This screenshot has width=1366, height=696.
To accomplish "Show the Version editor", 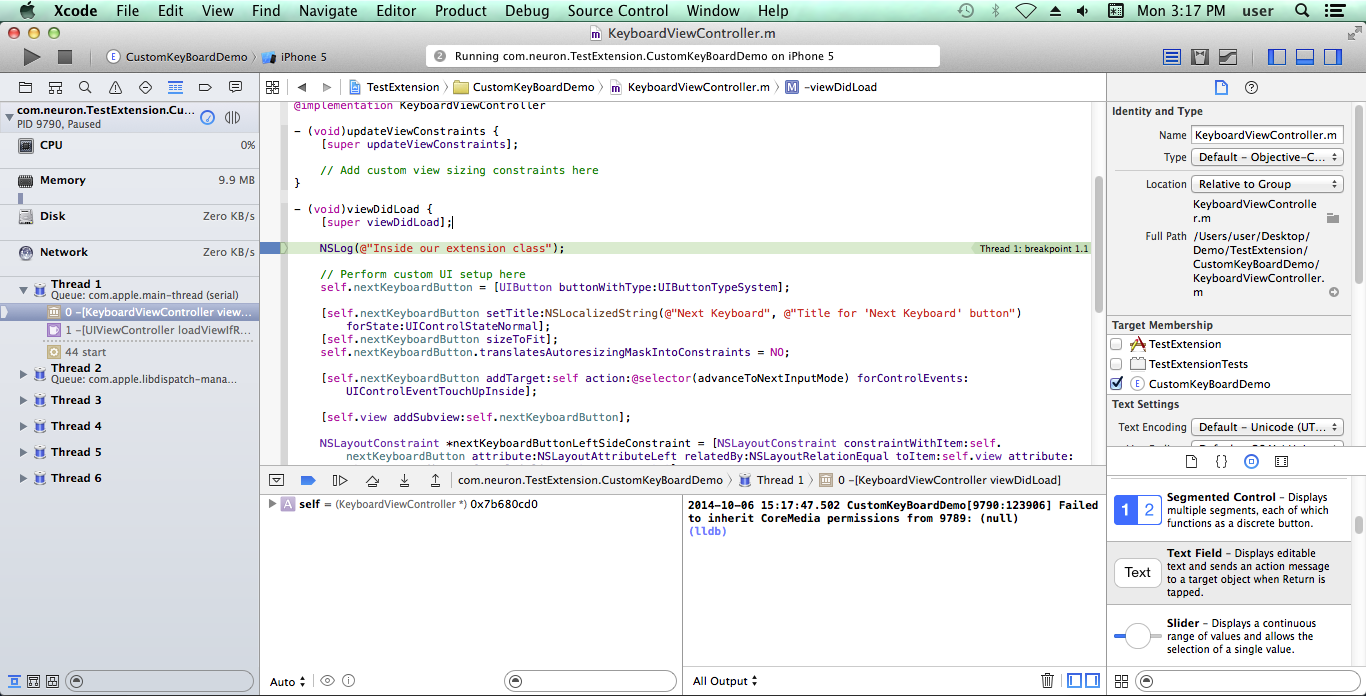I will pos(1228,57).
